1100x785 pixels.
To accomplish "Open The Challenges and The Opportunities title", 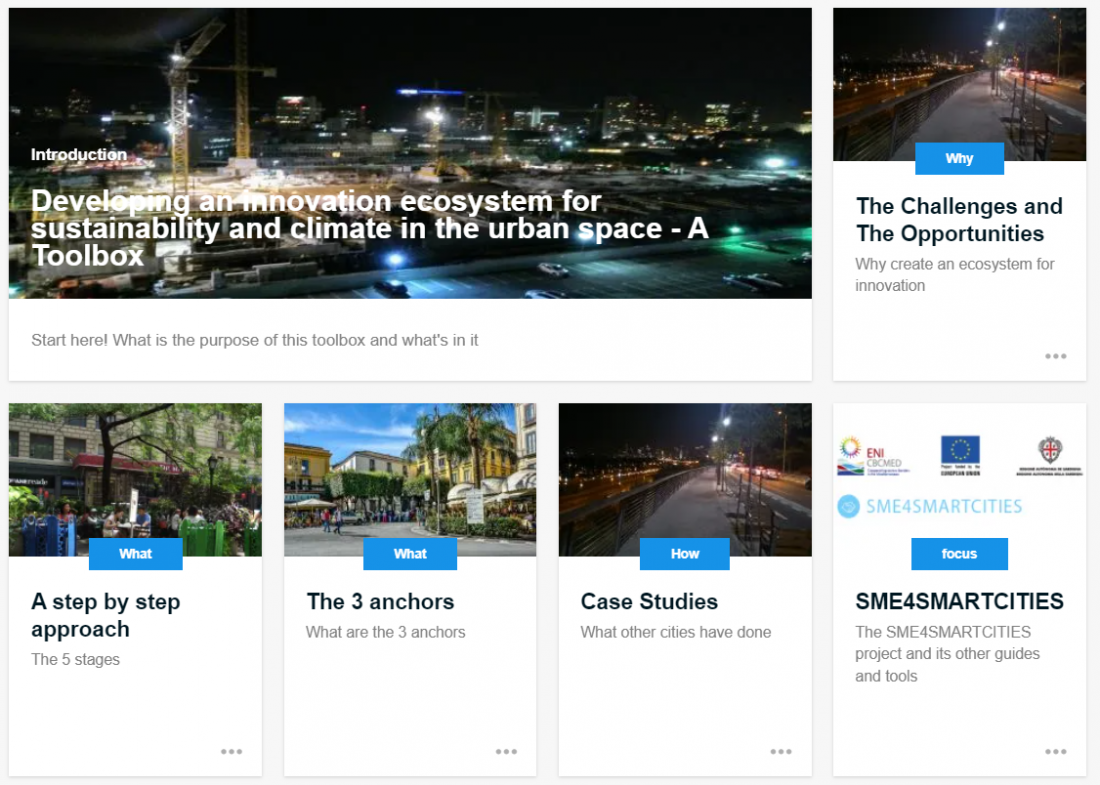I will [959, 220].
